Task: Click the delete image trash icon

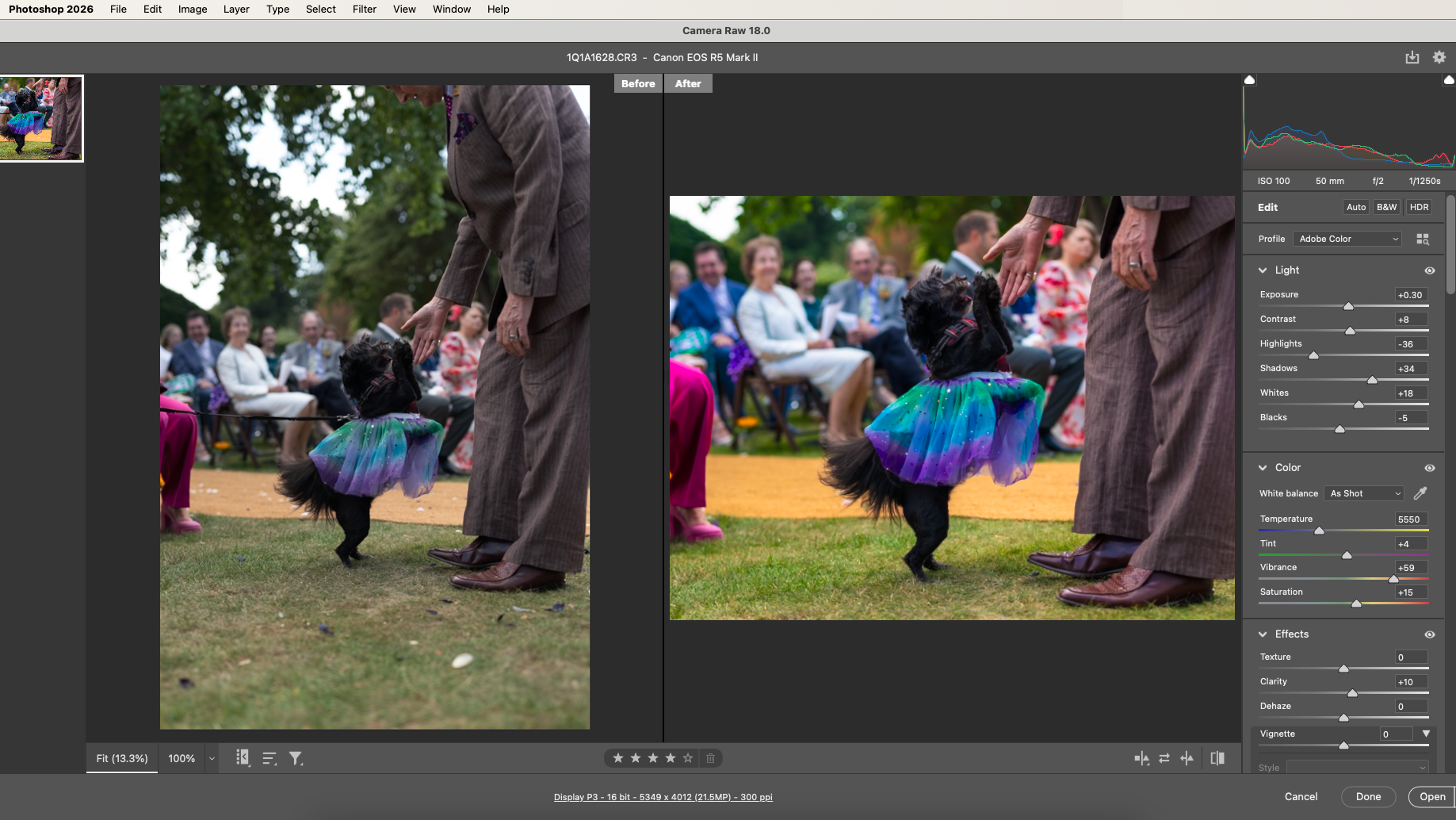Action: click(710, 758)
